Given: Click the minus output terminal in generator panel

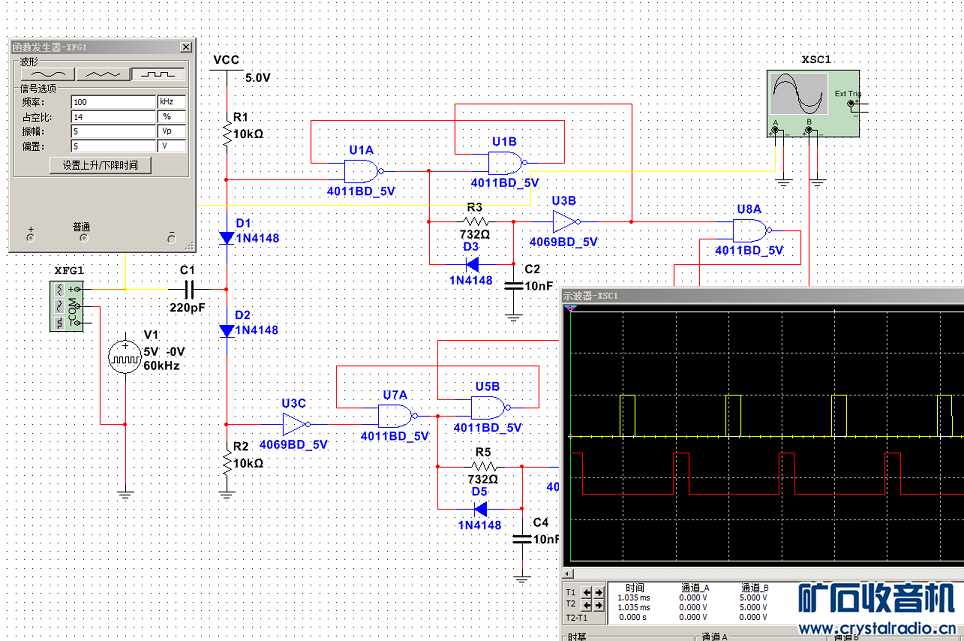Looking at the screenshot, I should (171, 237).
